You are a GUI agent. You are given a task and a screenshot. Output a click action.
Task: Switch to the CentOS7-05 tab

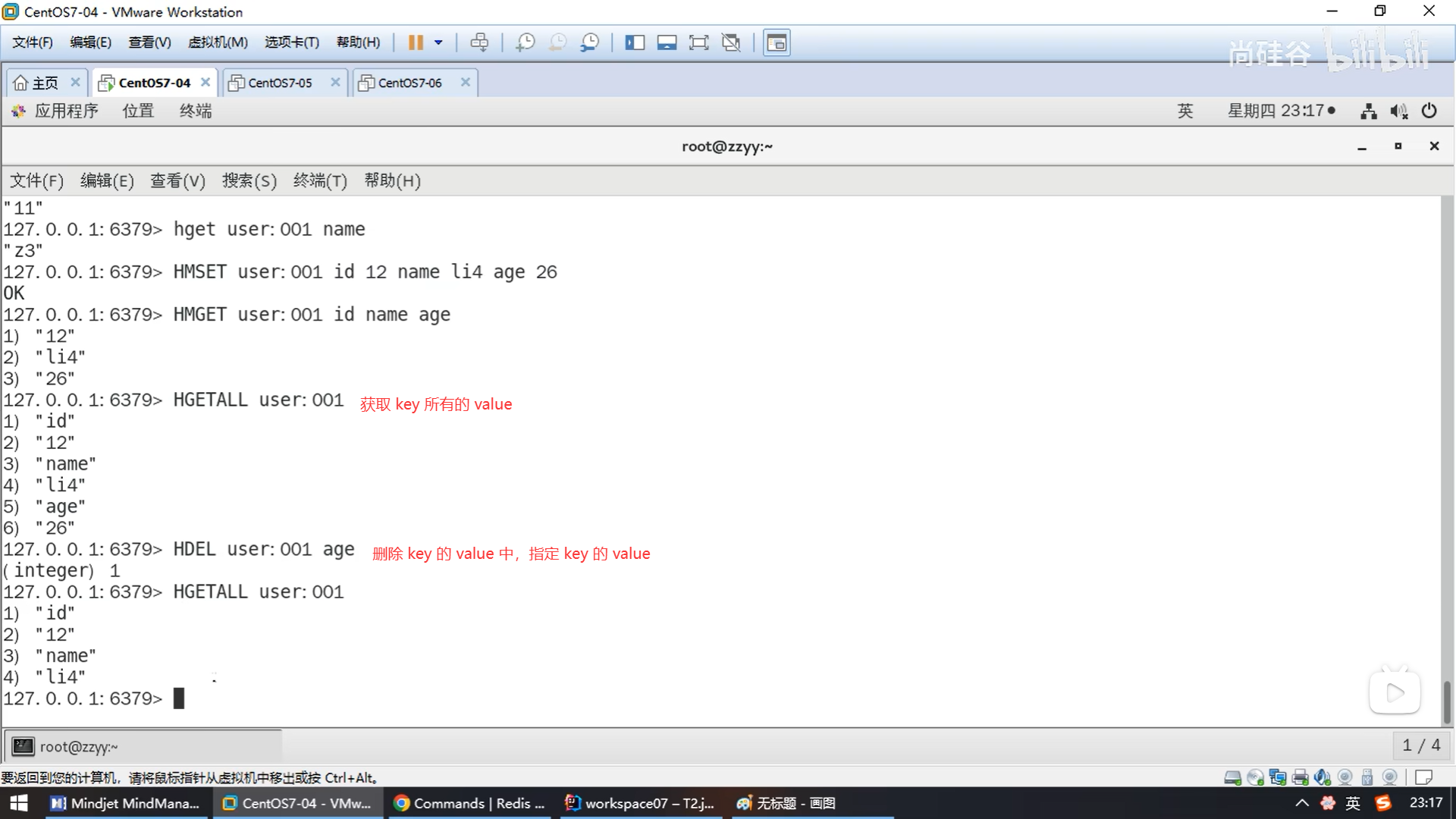click(280, 83)
